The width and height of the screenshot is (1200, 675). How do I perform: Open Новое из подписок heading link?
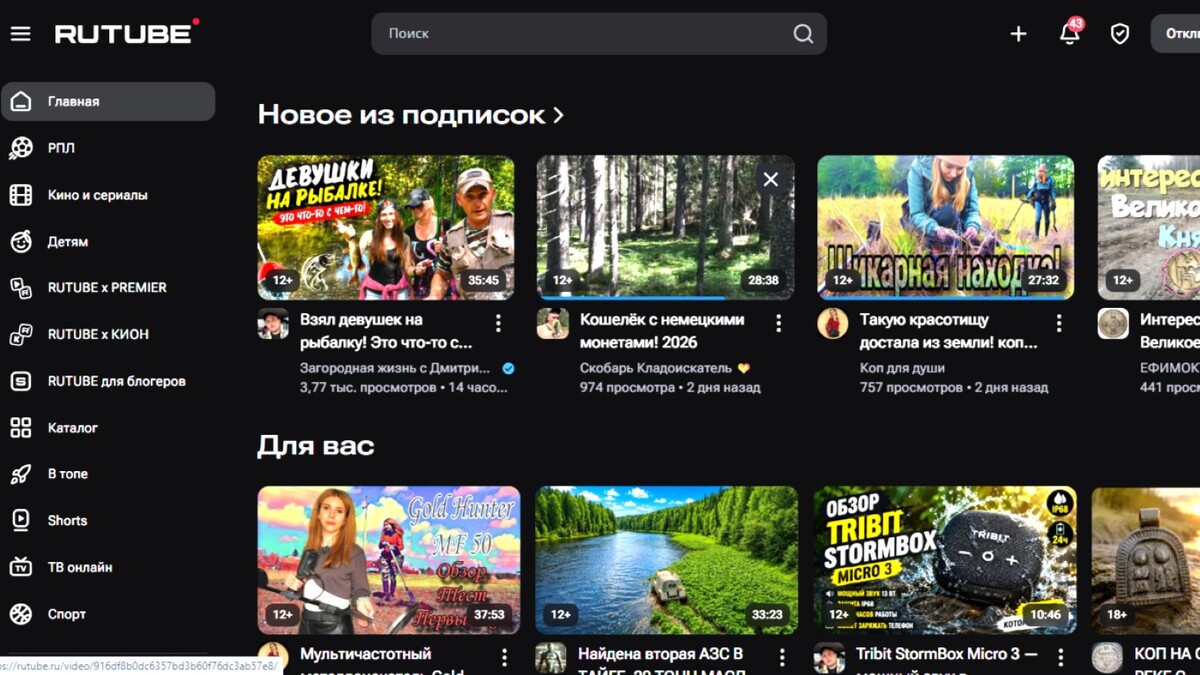(x=401, y=115)
